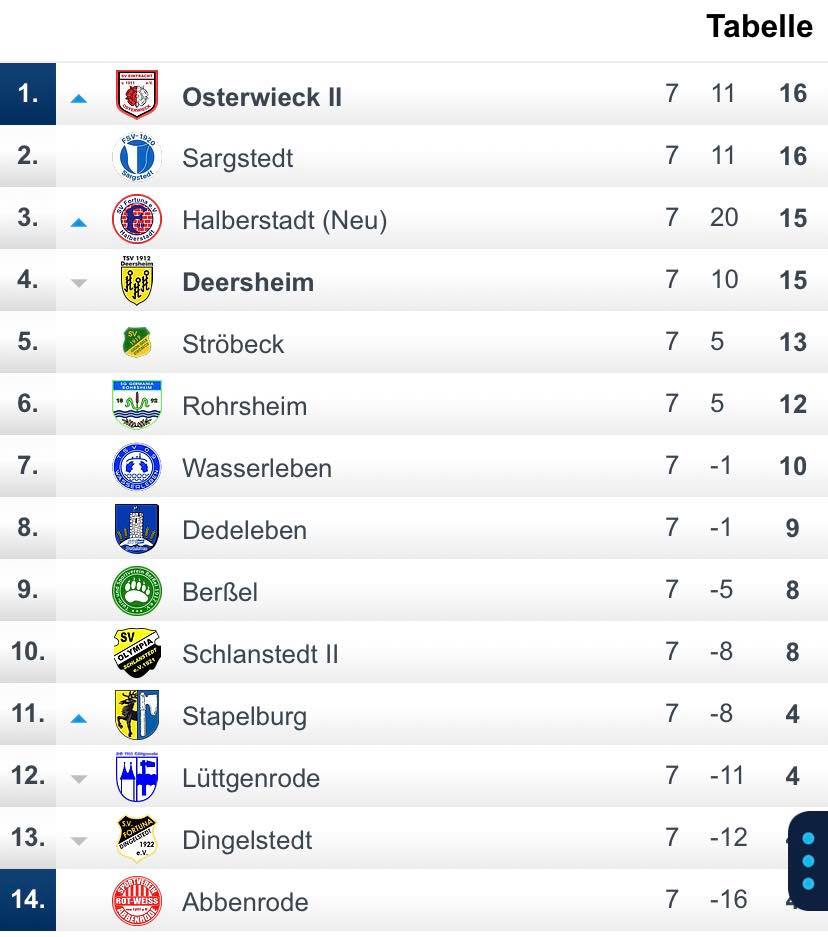Open the three-dot floating menu button

coord(808,861)
